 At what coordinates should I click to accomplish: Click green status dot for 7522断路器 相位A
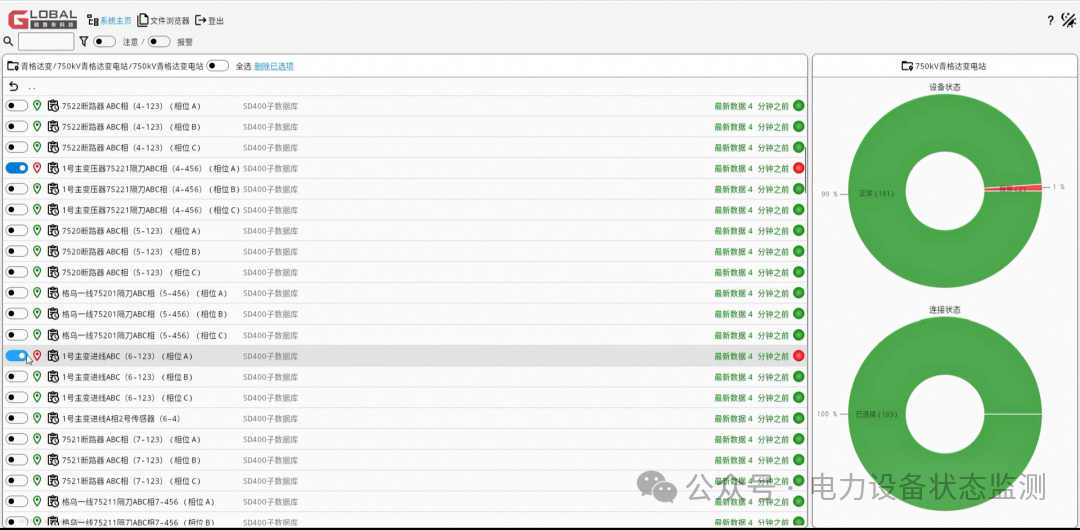[x=799, y=106]
